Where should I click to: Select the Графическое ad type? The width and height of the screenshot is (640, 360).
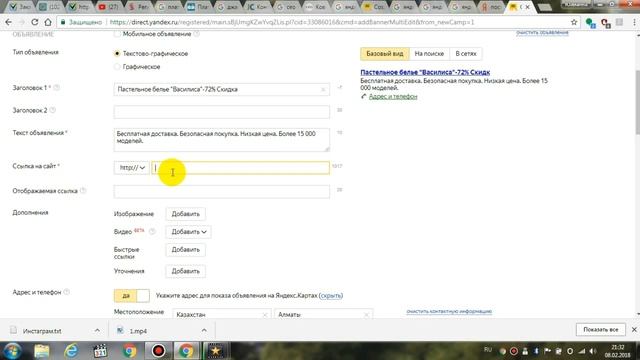[117, 67]
